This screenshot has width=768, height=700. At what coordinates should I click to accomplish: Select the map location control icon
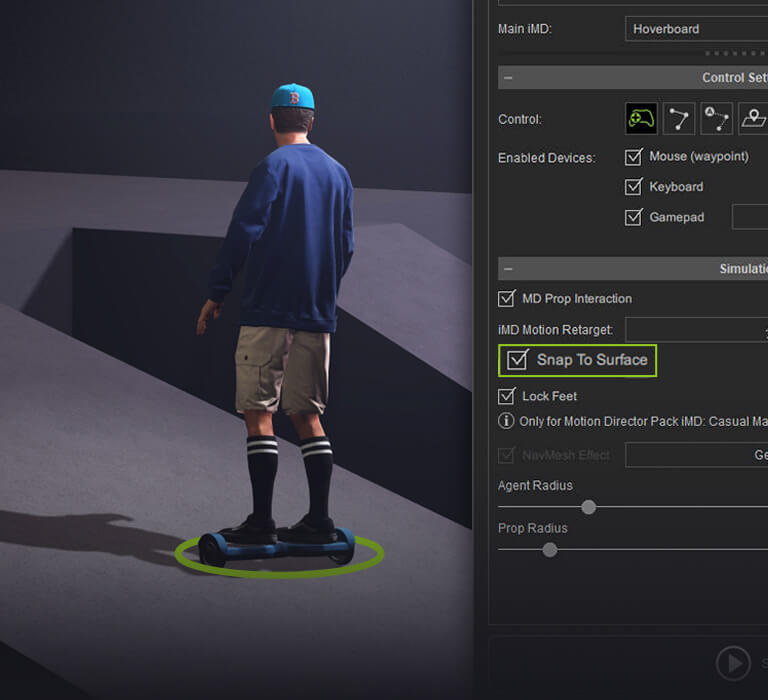point(753,119)
